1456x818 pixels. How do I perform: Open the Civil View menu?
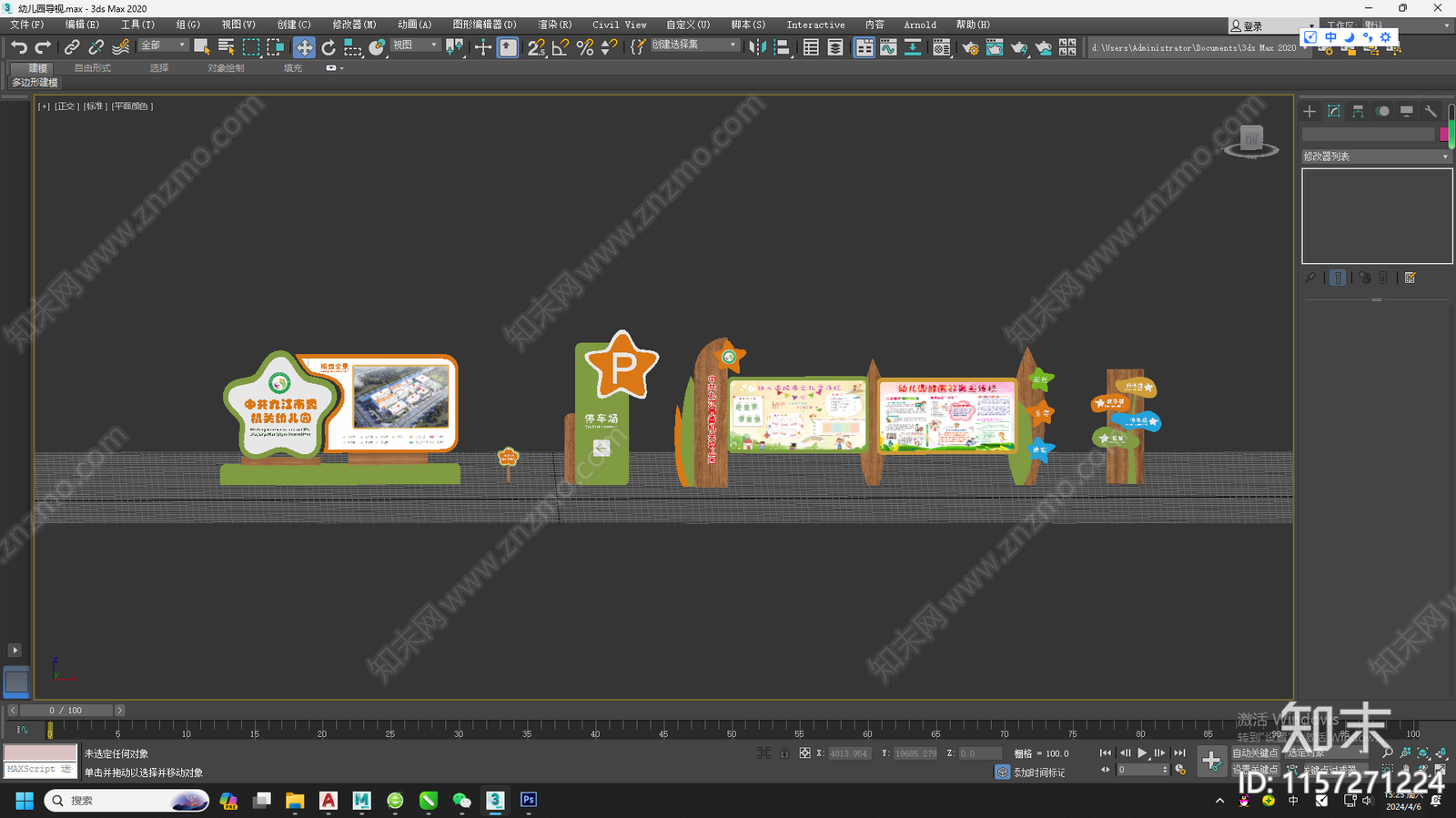[x=619, y=25]
